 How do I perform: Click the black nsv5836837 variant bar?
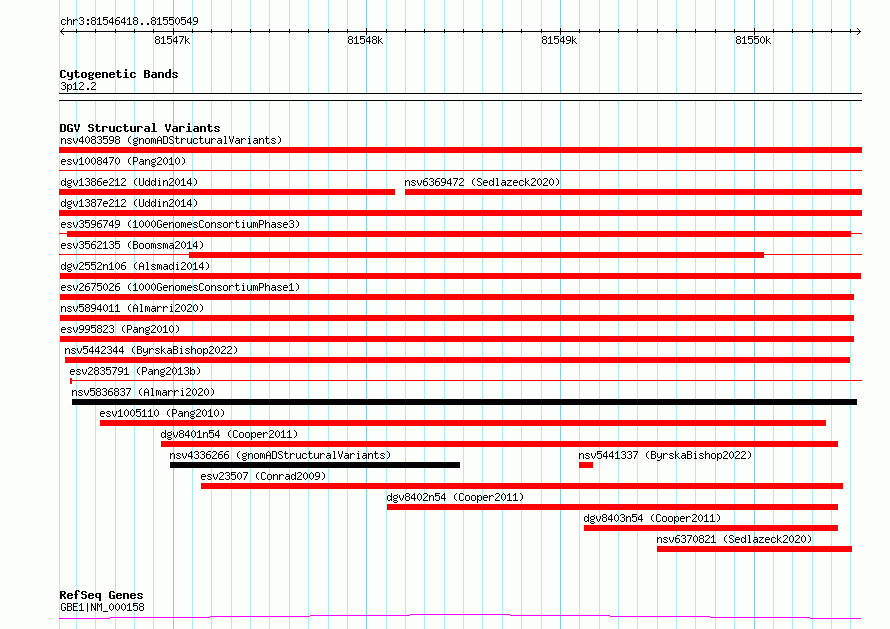464,402
